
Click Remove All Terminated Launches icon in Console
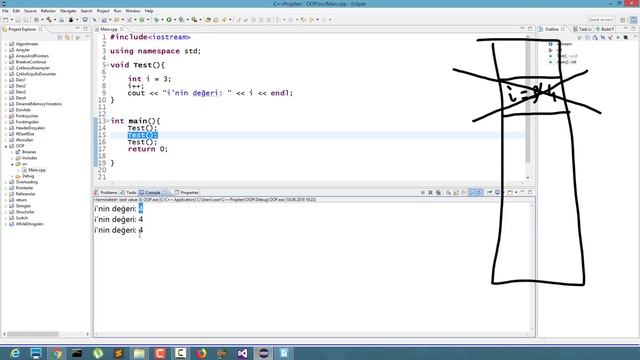click(438, 192)
